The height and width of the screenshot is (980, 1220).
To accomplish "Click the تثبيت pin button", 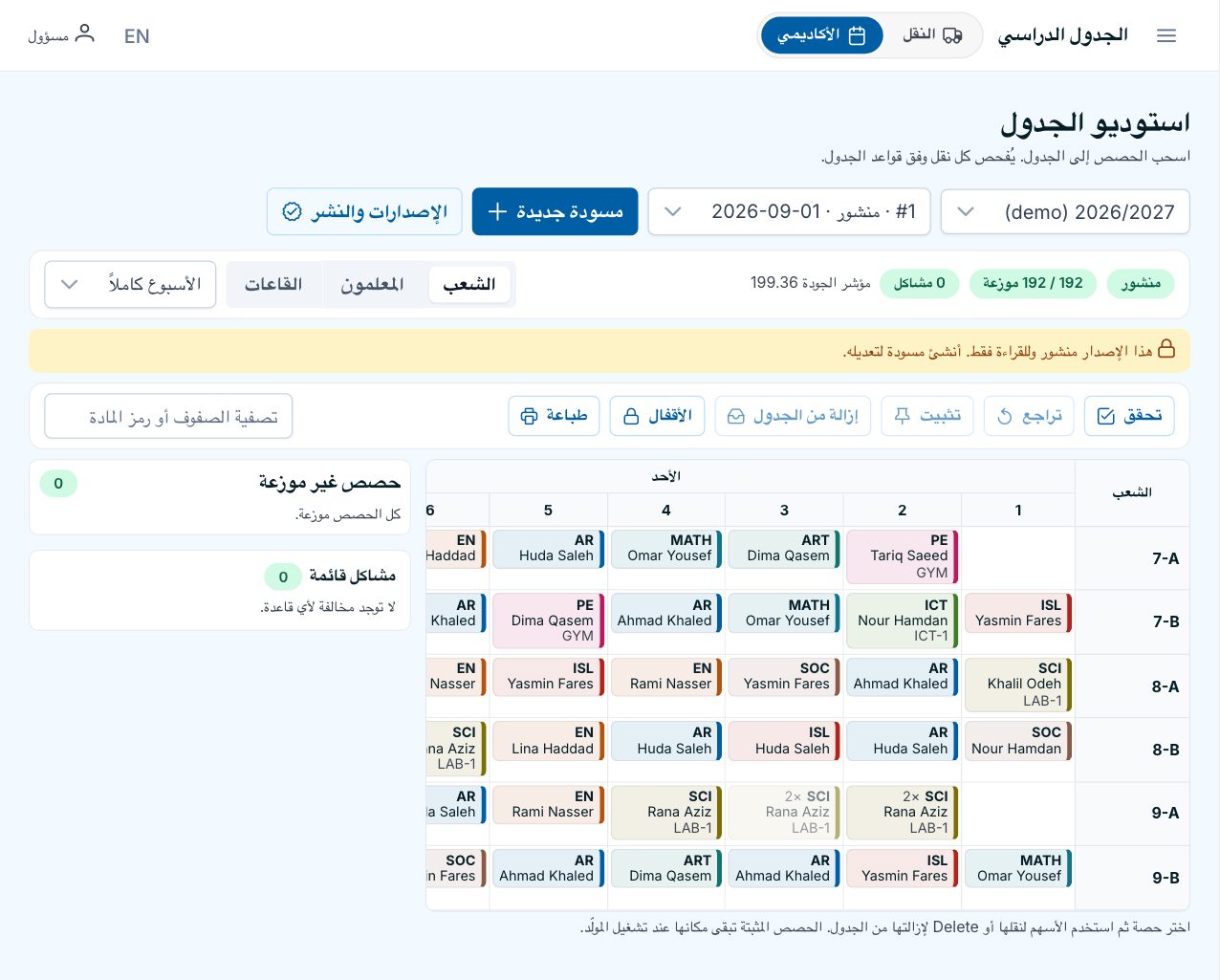I will click(x=927, y=416).
